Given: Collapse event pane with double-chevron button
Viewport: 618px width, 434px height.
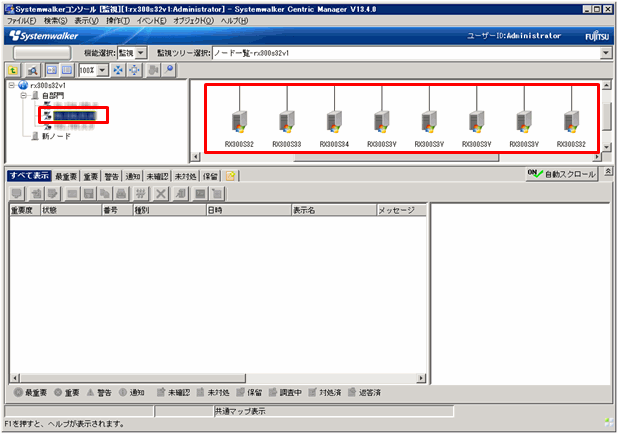Looking at the screenshot, I should coord(608,171).
